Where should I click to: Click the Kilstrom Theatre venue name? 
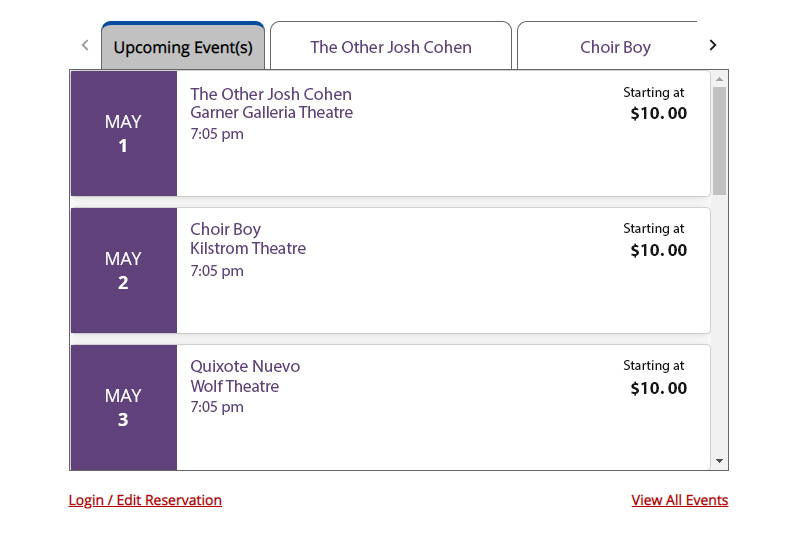coord(248,249)
